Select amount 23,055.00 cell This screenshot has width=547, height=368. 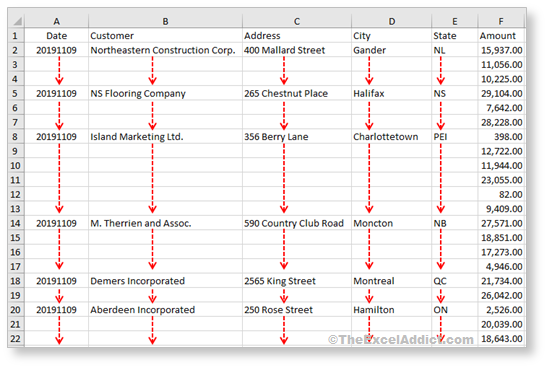(x=501, y=180)
